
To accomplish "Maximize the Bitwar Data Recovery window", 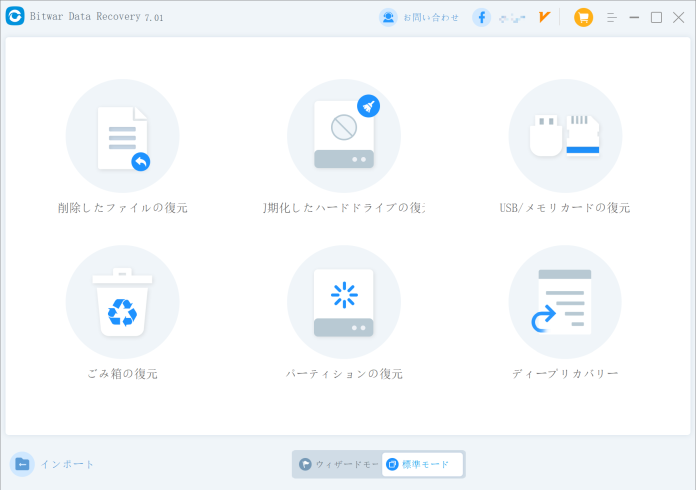I will pyautogui.click(x=656, y=17).
